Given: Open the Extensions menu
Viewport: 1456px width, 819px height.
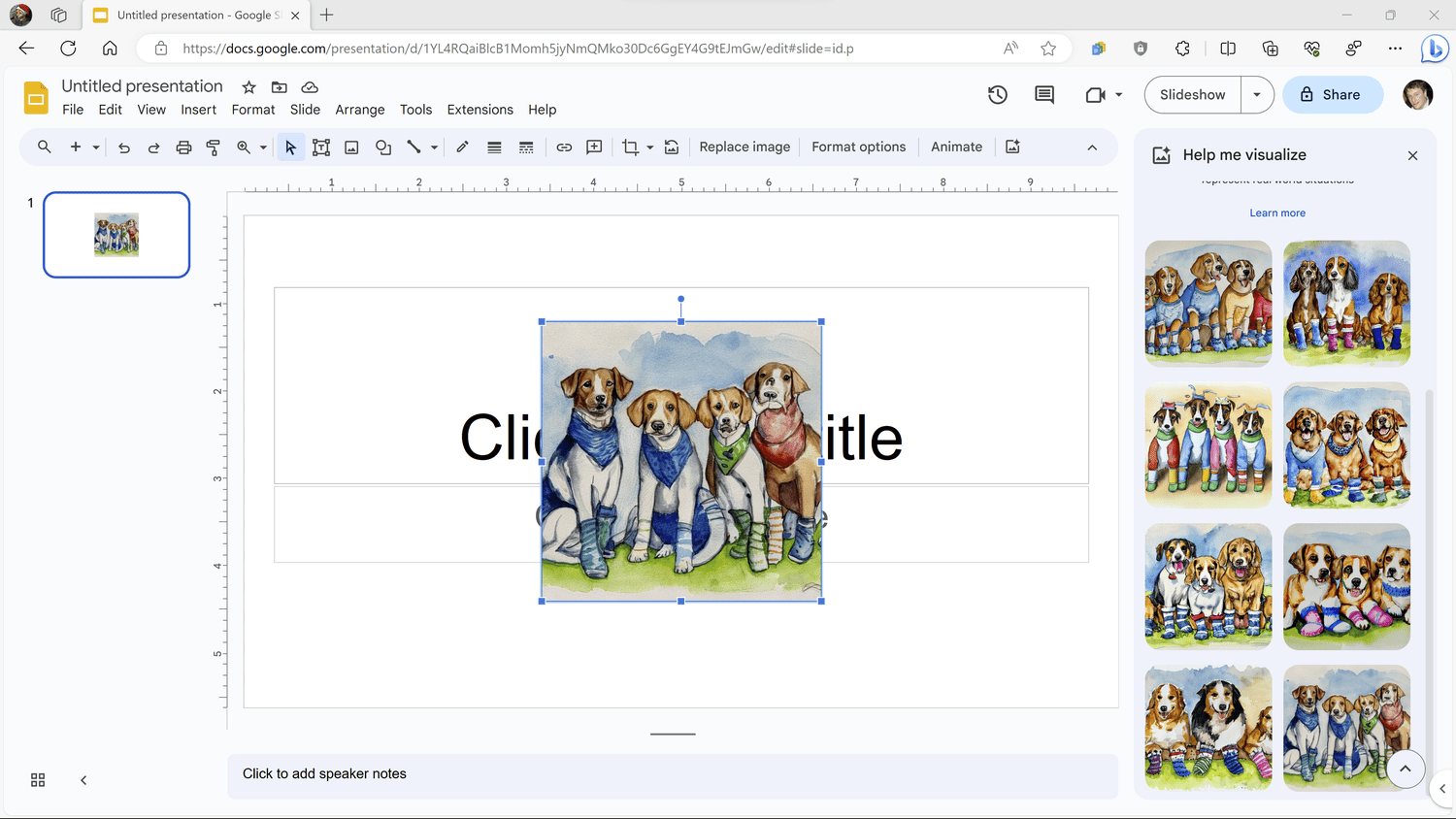Looking at the screenshot, I should 480,110.
